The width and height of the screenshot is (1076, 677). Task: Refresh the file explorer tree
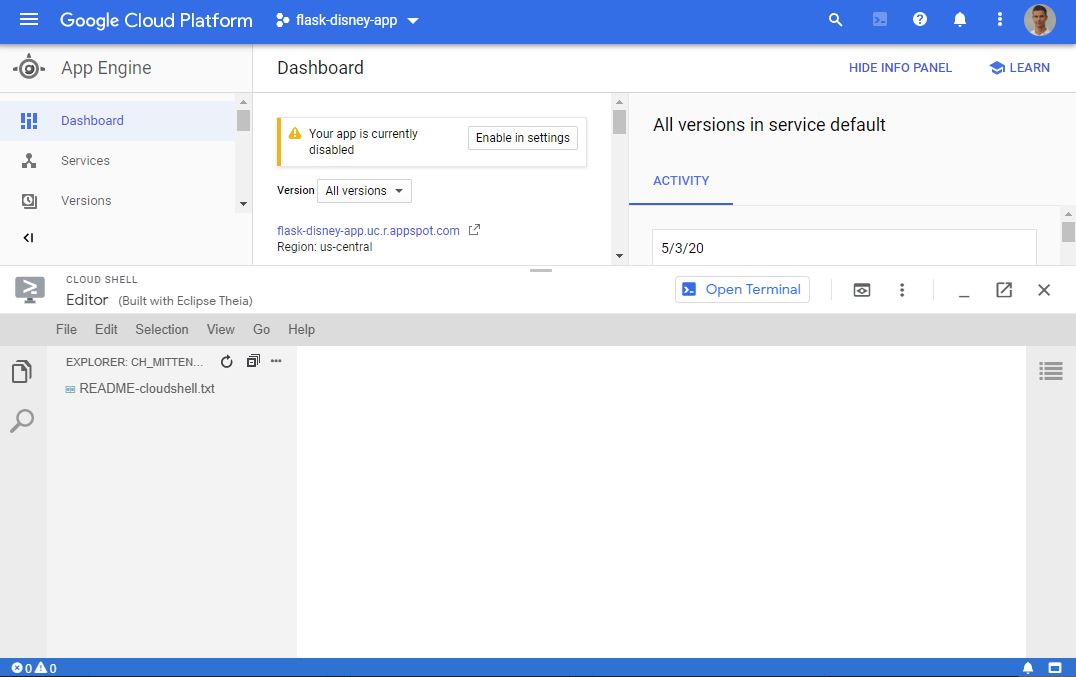[x=227, y=361]
